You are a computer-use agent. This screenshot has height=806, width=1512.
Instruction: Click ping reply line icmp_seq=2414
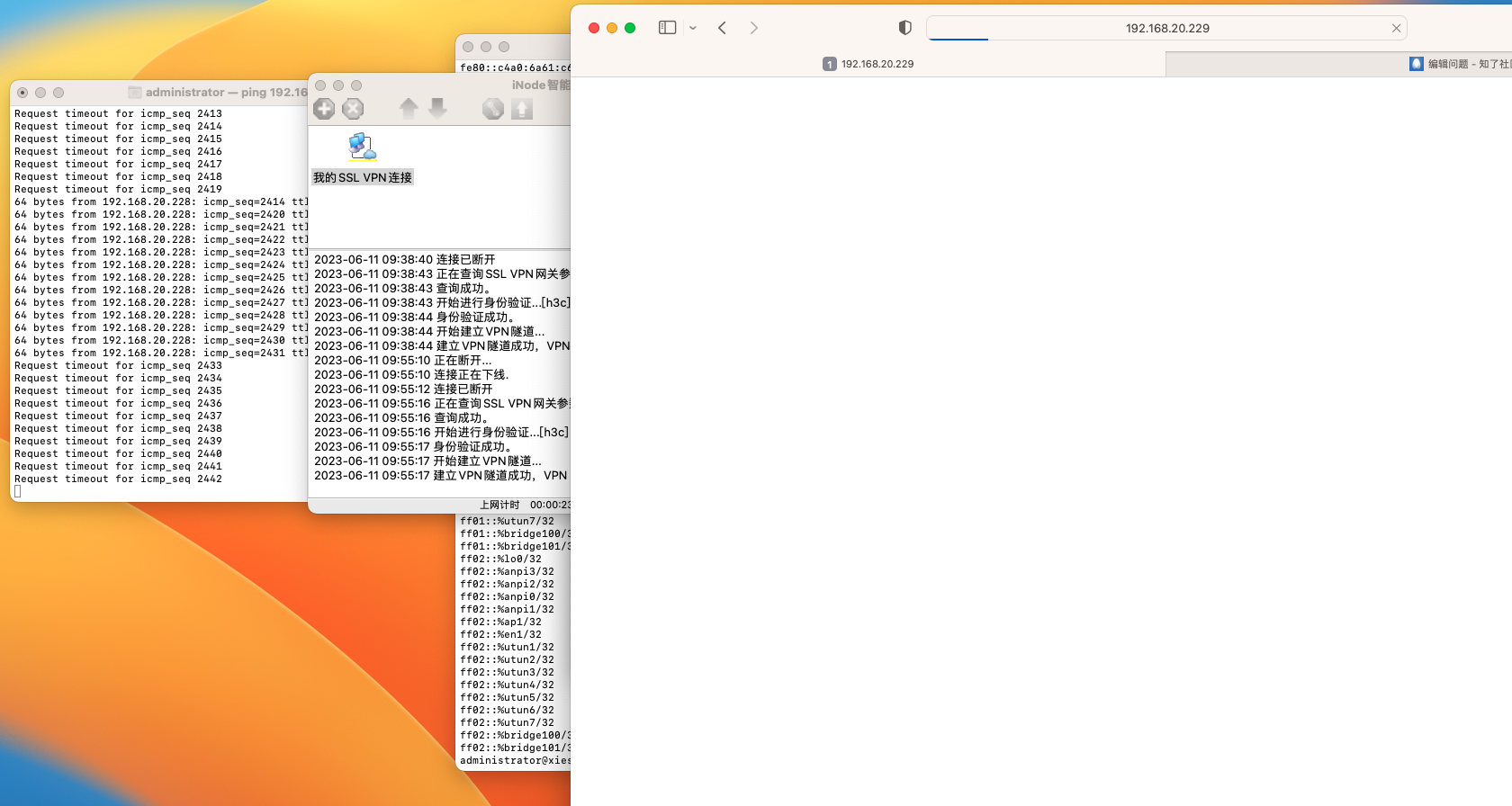click(161, 201)
